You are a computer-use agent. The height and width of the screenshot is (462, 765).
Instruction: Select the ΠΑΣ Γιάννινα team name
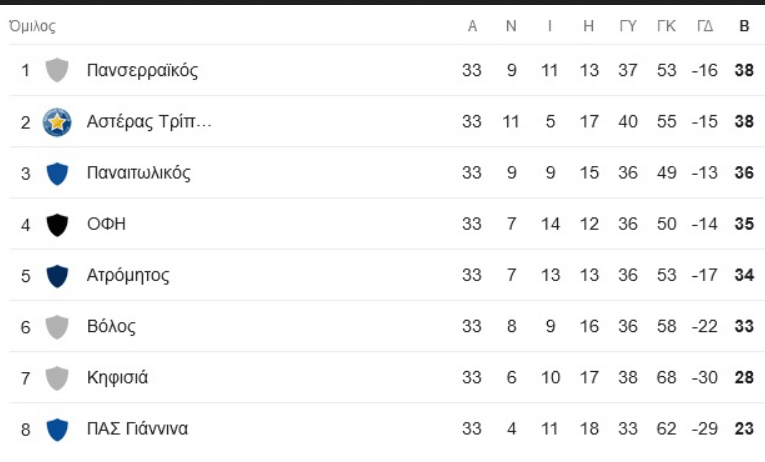pyautogui.click(x=138, y=429)
